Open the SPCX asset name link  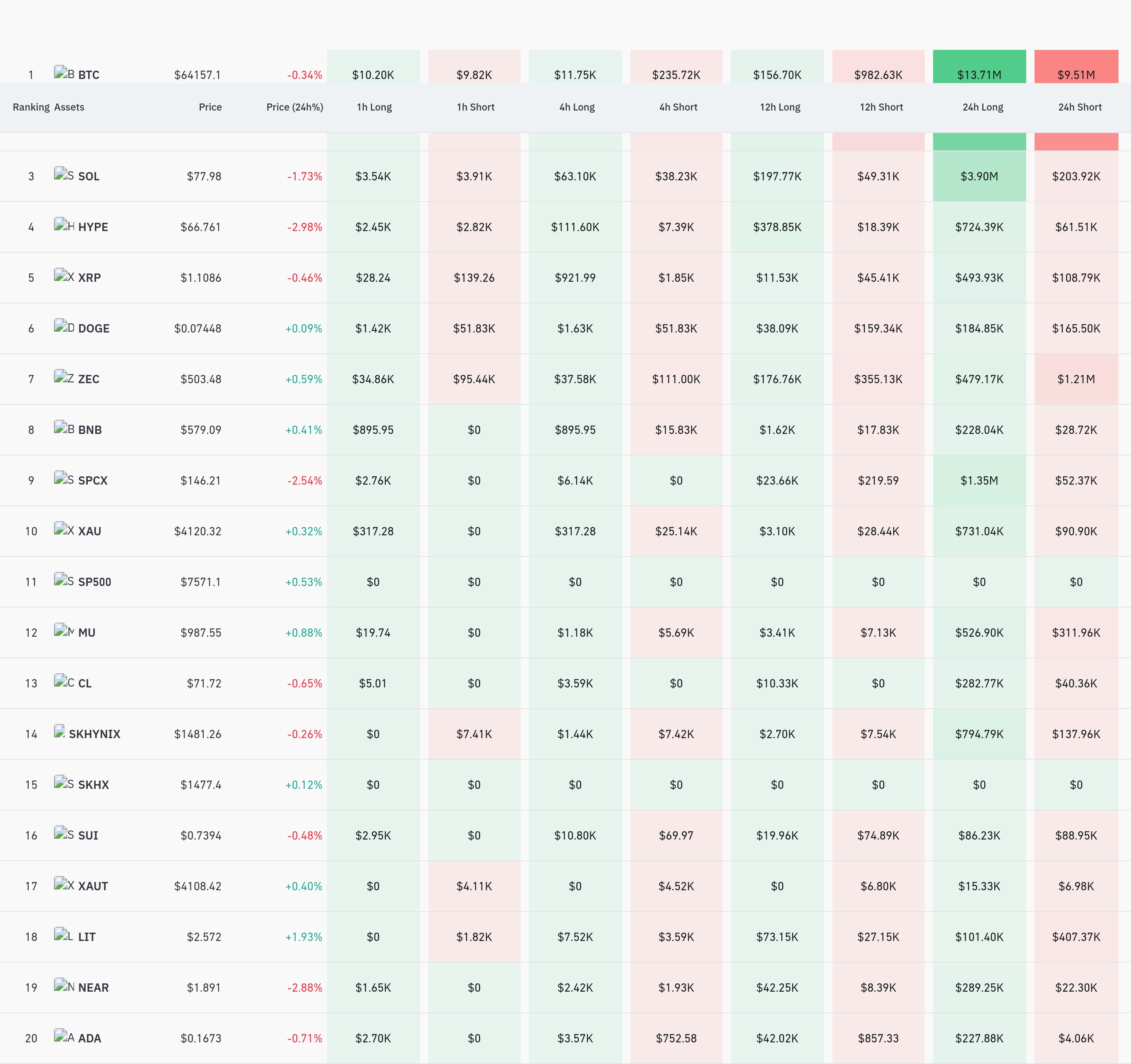[93, 480]
